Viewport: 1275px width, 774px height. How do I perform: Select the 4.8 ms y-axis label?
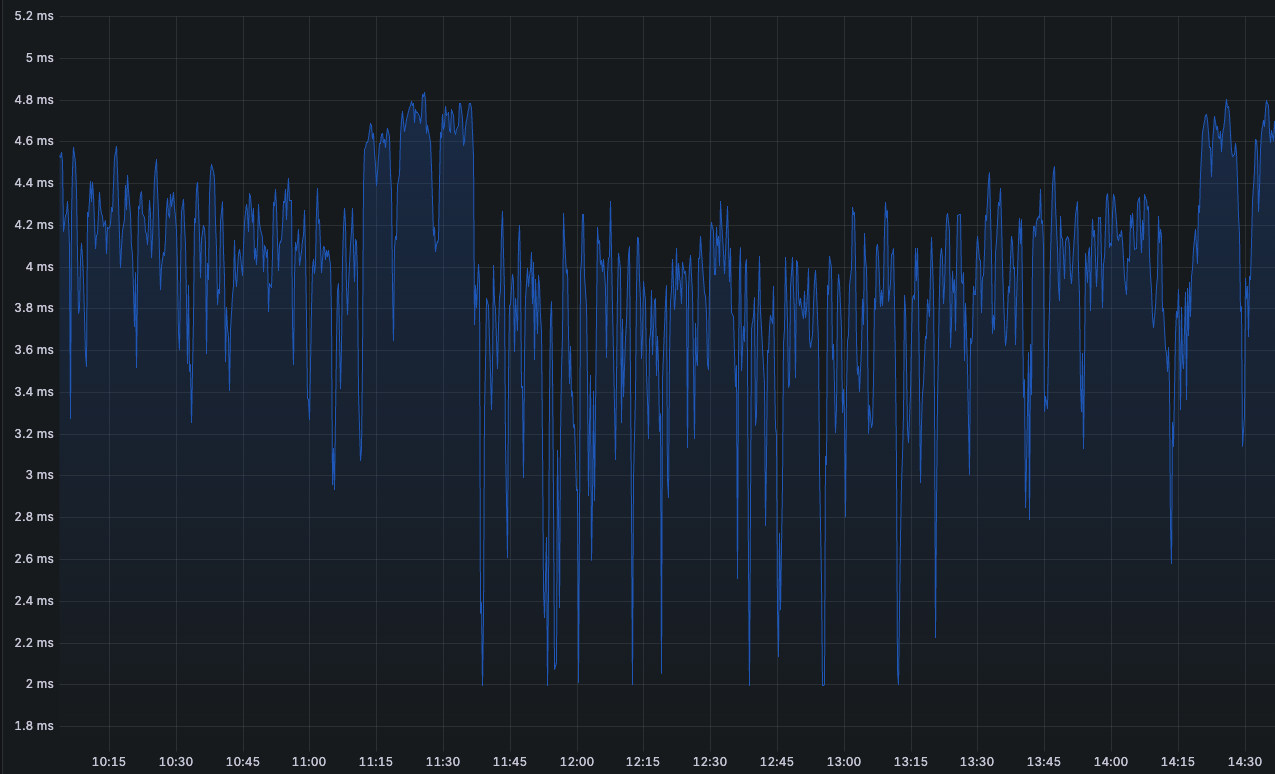click(x=34, y=100)
